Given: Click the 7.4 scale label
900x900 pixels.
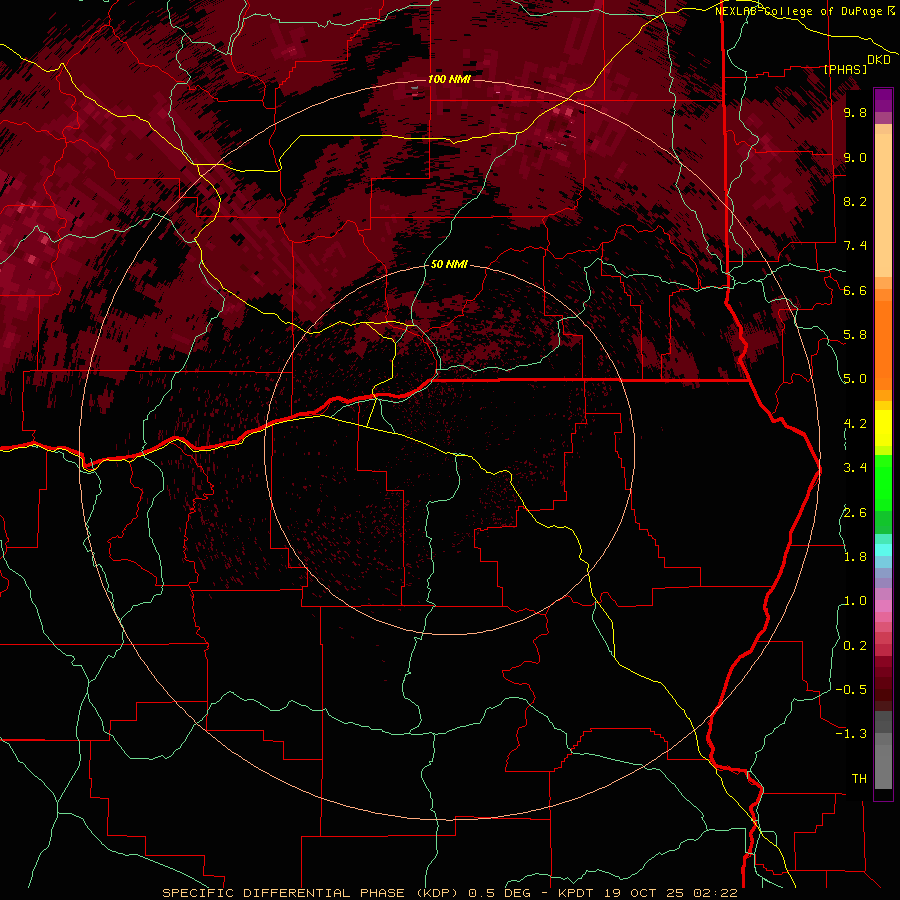Looking at the screenshot, I should [855, 246].
